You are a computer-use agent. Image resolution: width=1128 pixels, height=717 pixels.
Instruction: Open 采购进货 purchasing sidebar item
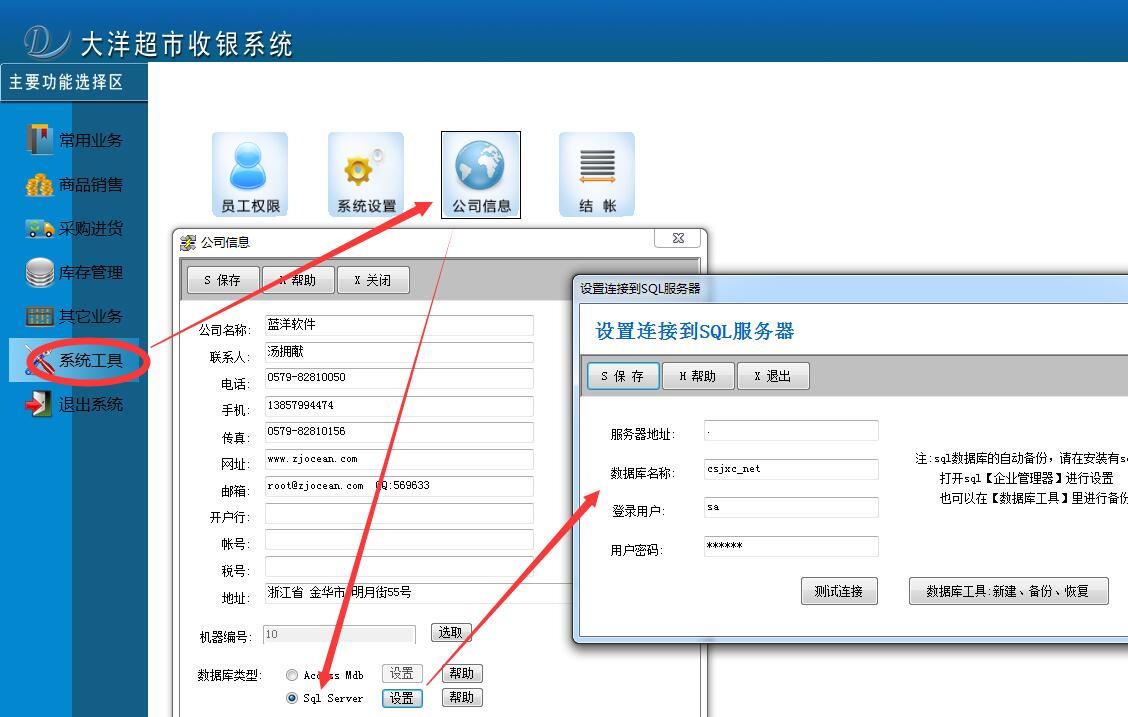coord(75,228)
